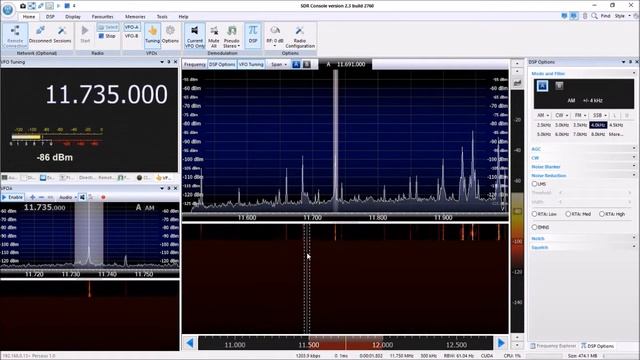This screenshot has width=640, height=360.
Task: Click the Disconnect network icon
Action: pyautogui.click(x=40, y=34)
